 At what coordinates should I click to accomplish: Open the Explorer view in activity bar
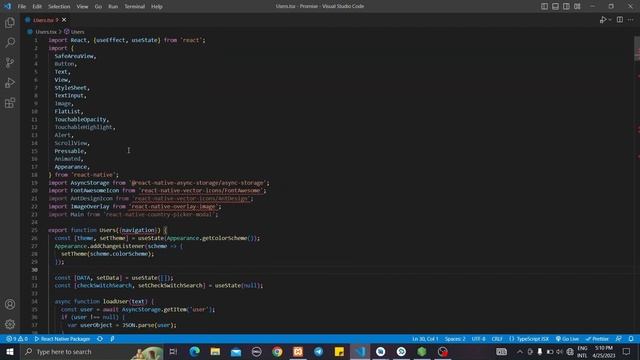pyautogui.click(x=10, y=22)
